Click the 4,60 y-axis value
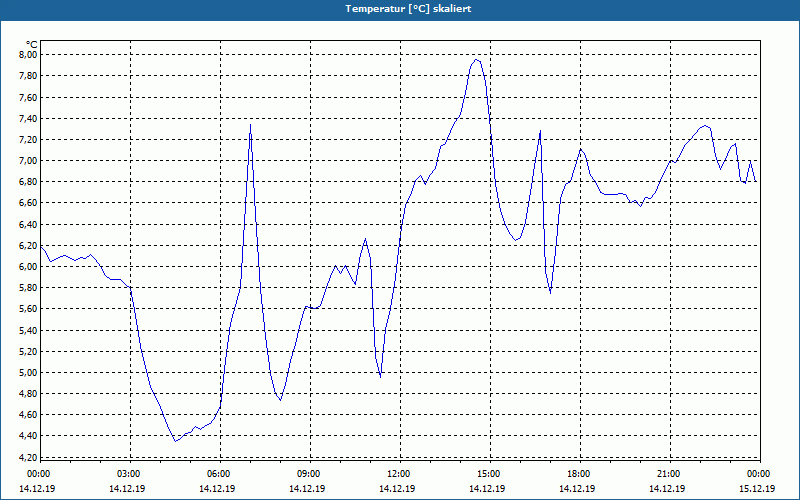The height and width of the screenshot is (500, 800). click(x=28, y=415)
